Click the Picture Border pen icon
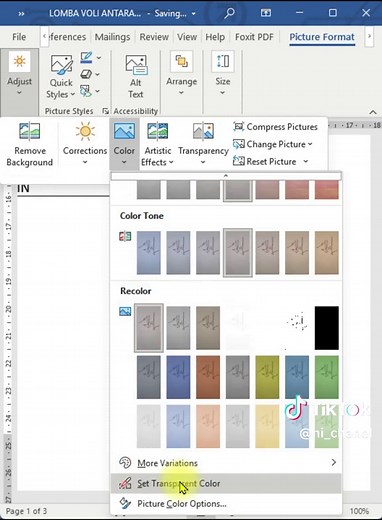The width and height of the screenshot is (382, 520). click(x=86, y=58)
